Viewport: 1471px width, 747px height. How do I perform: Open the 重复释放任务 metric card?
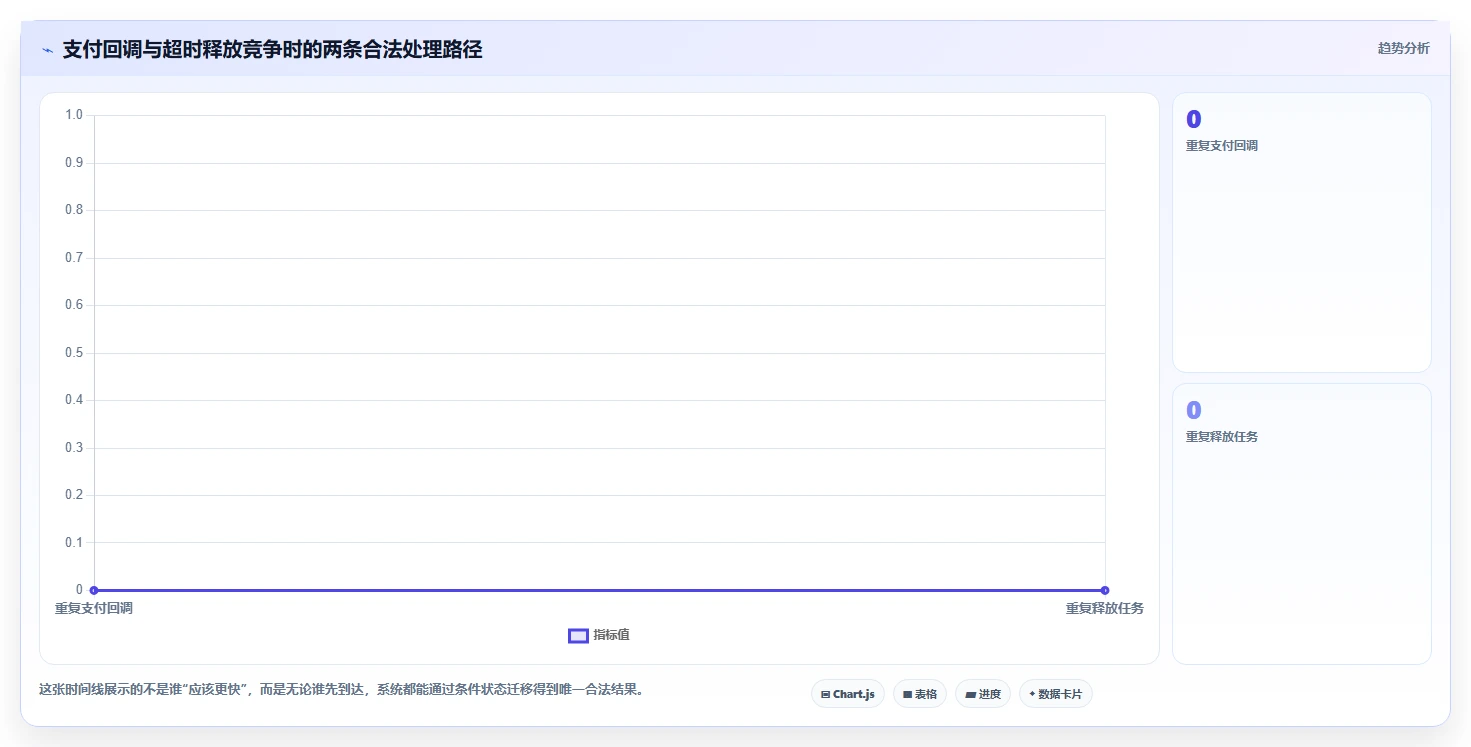[x=1302, y=524]
